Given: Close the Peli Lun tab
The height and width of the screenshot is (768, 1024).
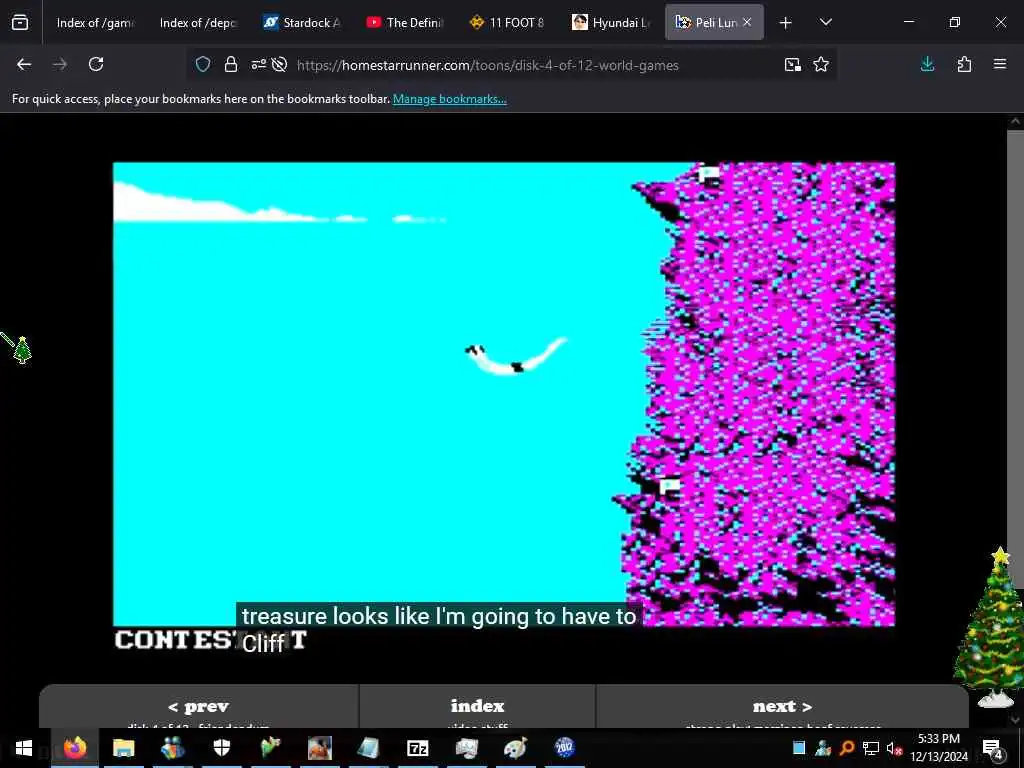Looking at the screenshot, I should click(747, 22).
